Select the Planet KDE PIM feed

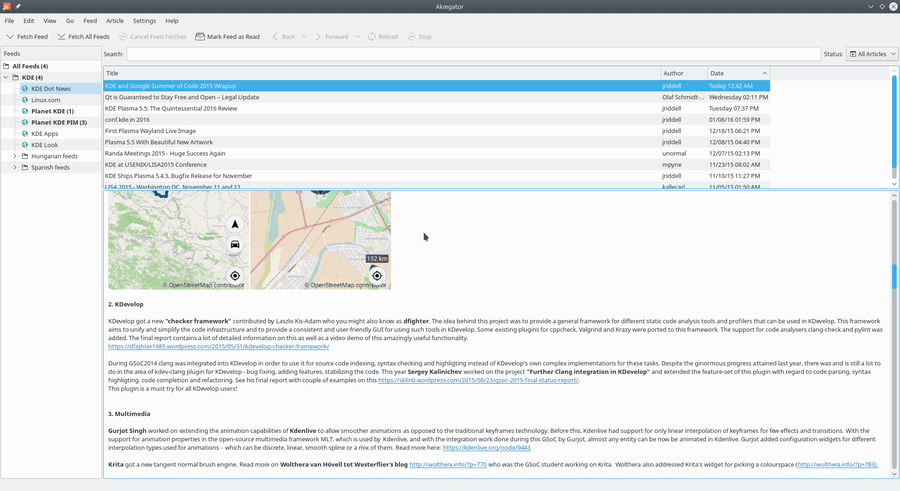pos(58,122)
